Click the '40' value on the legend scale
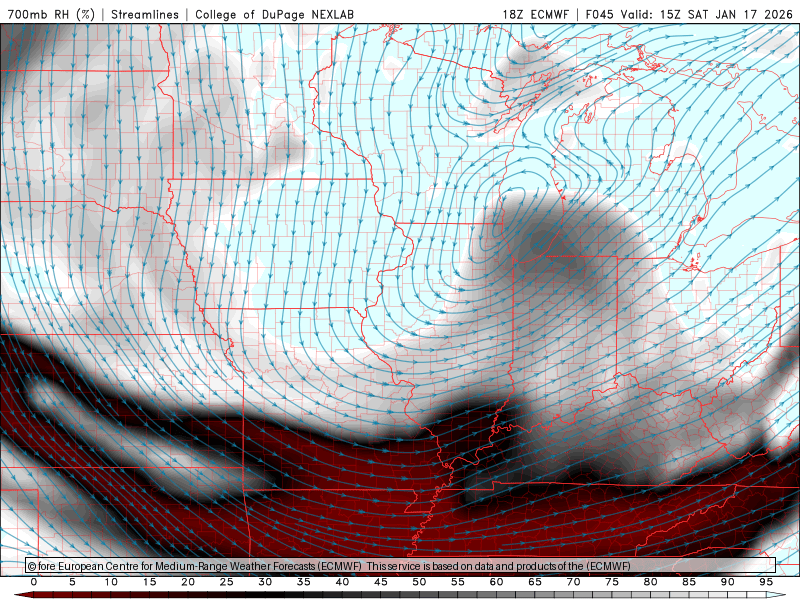The image size is (800, 600). 342,582
